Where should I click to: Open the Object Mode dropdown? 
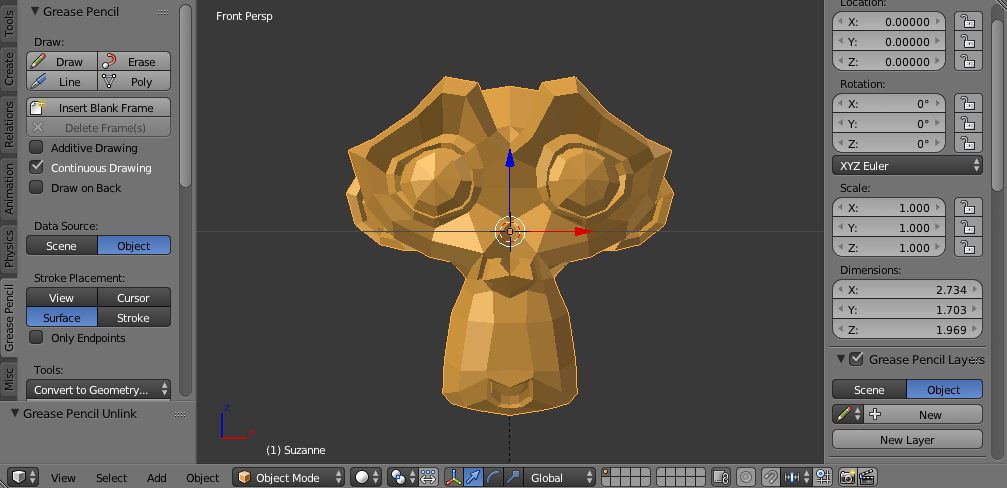289,477
